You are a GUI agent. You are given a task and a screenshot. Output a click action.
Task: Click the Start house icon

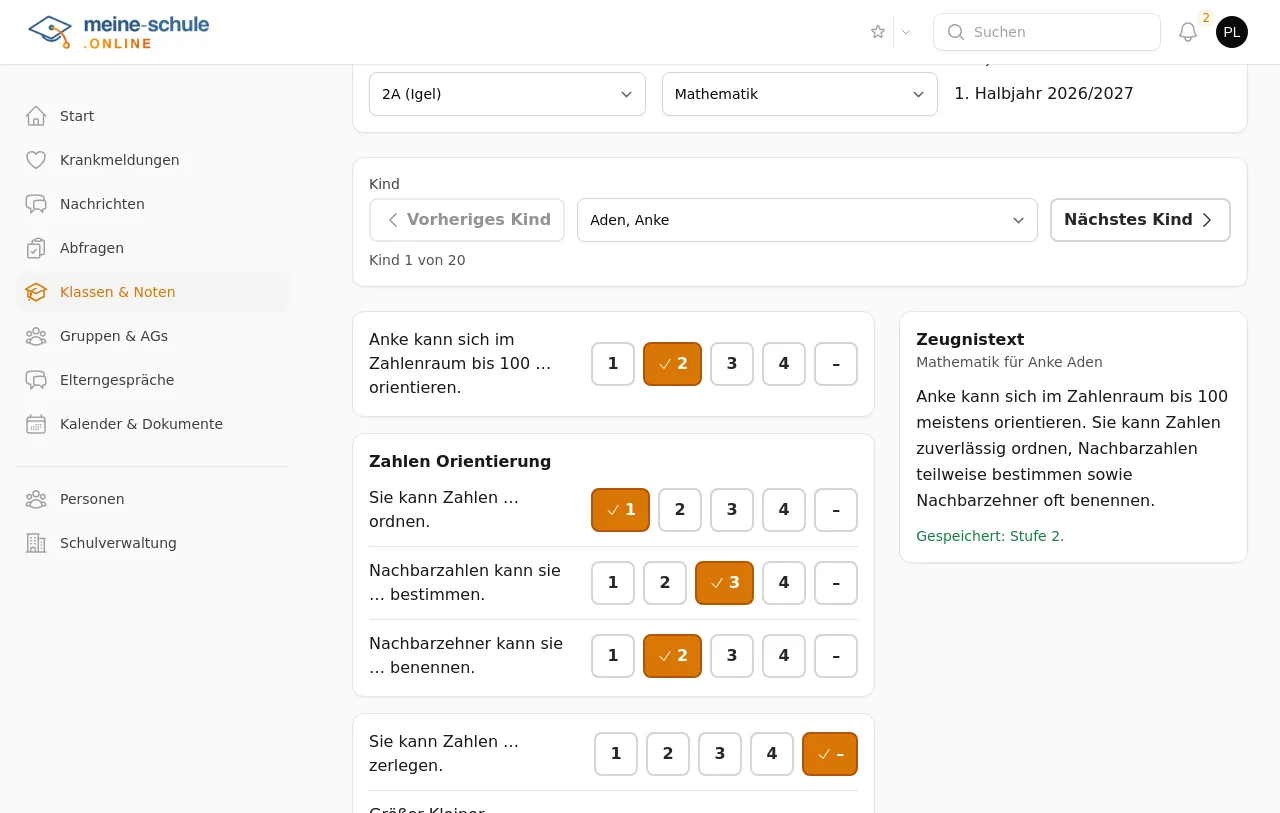click(x=36, y=116)
